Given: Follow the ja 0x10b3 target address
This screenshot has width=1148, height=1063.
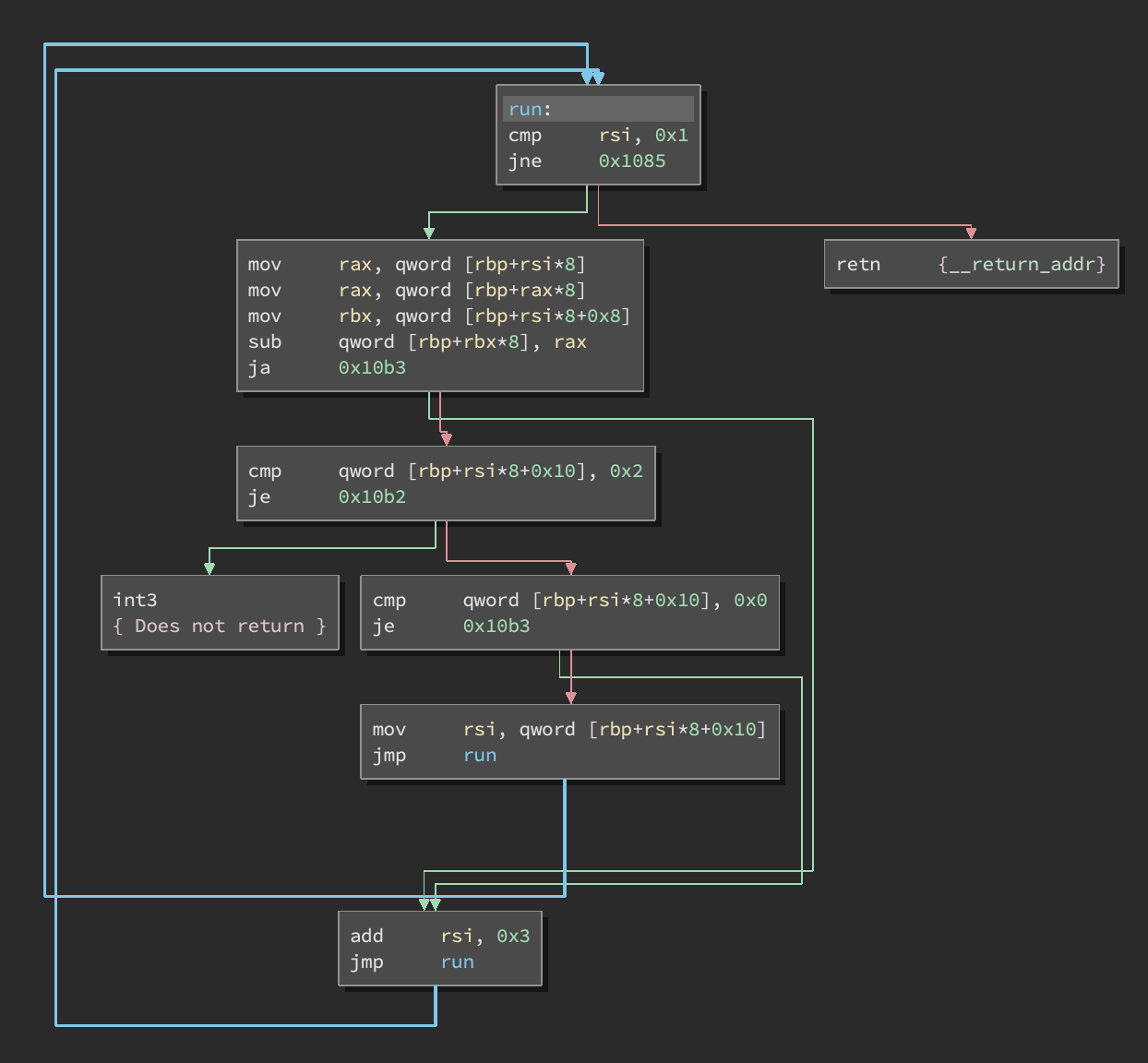Looking at the screenshot, I should tap(372, 367).
